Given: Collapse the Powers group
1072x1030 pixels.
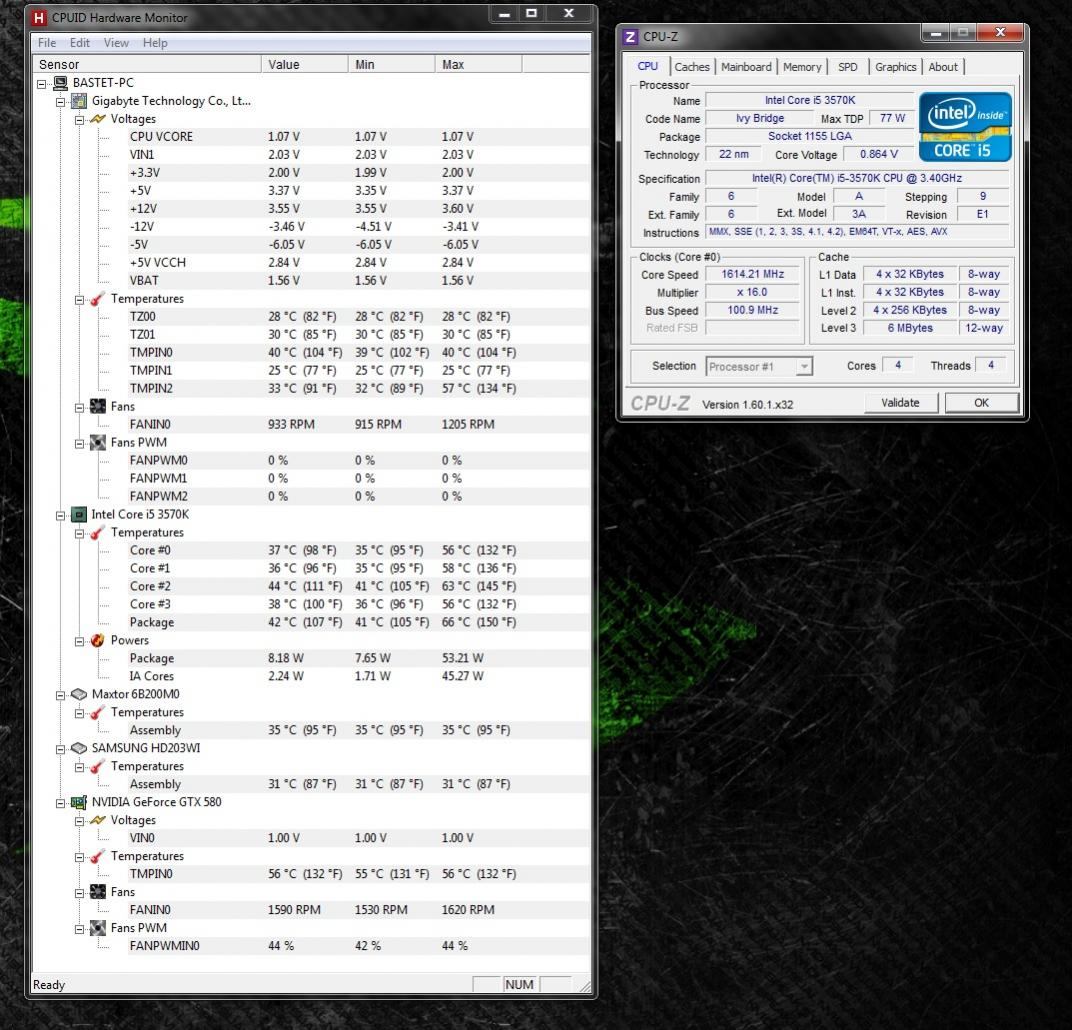Looking at the screenshot, I should point(79,642).
